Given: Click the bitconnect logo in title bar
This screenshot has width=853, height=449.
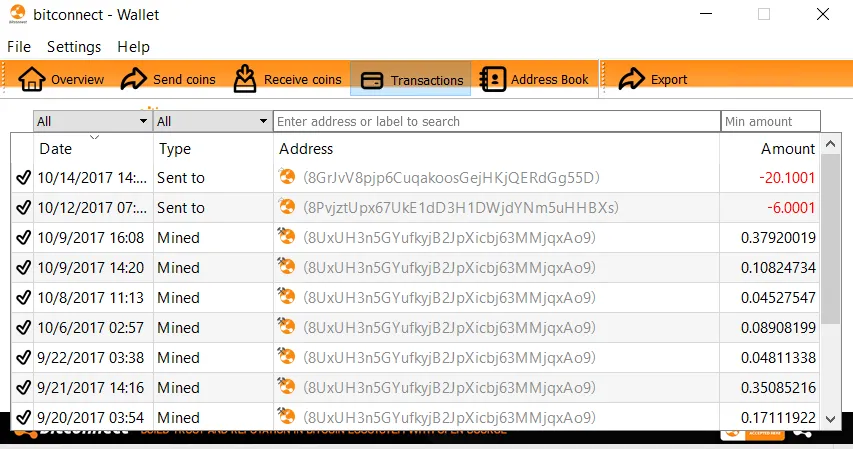Looking at the screenshot, I should tap(17, 14).
